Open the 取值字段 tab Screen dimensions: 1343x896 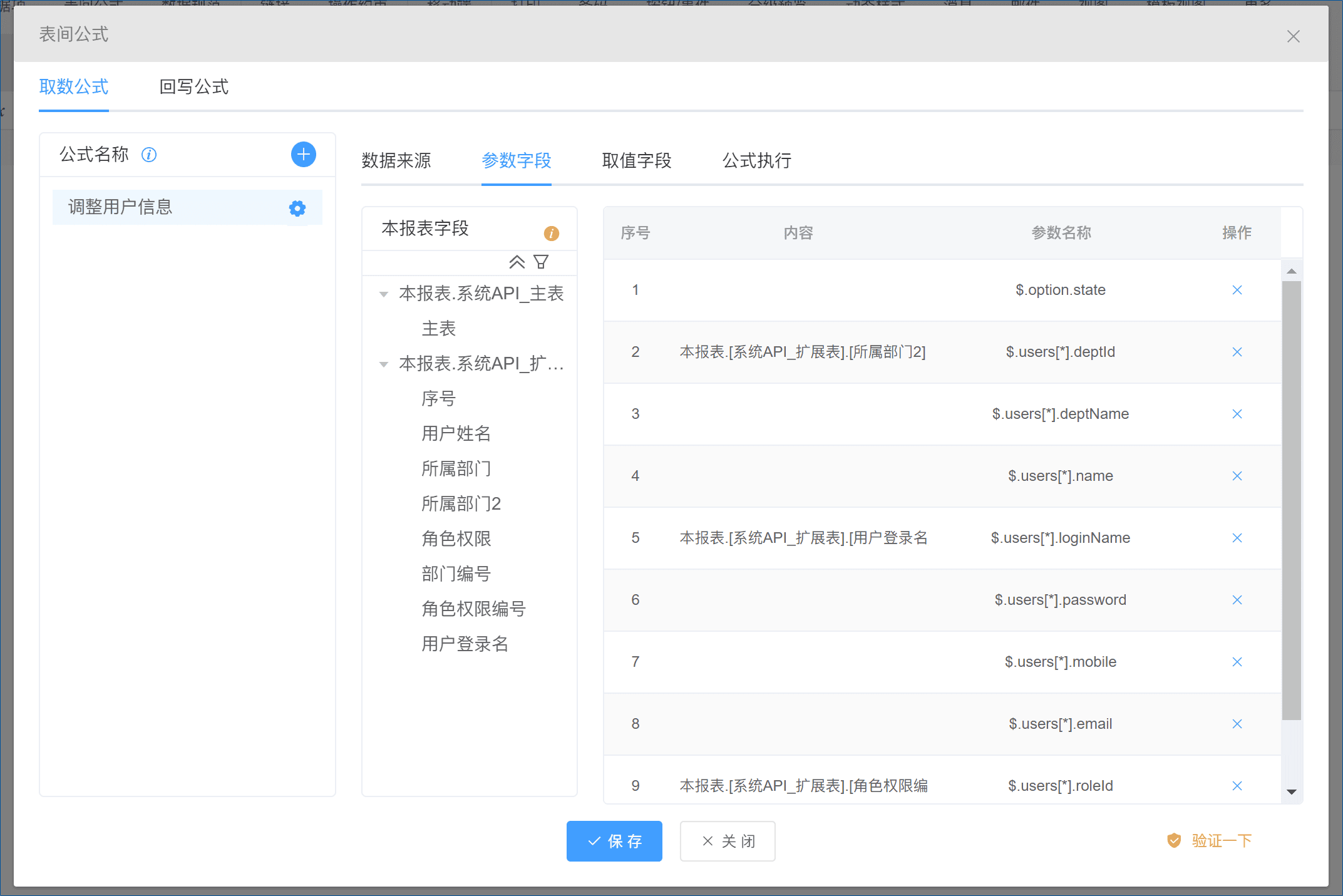pos(637,160)
